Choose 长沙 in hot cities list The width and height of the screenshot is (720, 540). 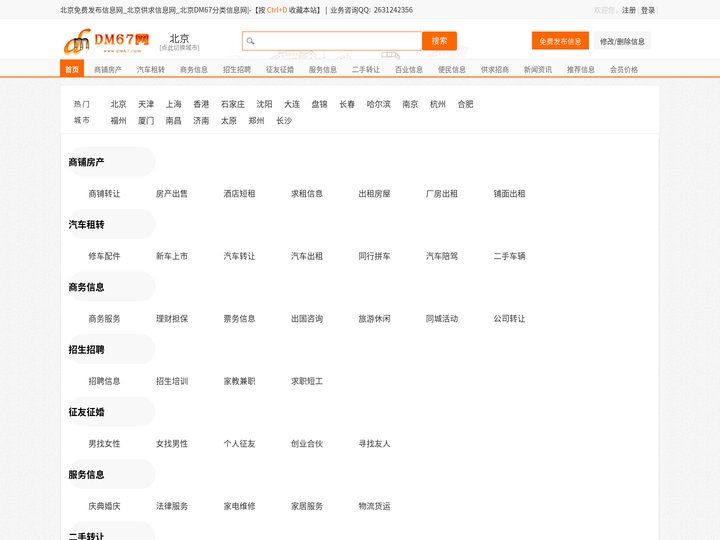284,121
